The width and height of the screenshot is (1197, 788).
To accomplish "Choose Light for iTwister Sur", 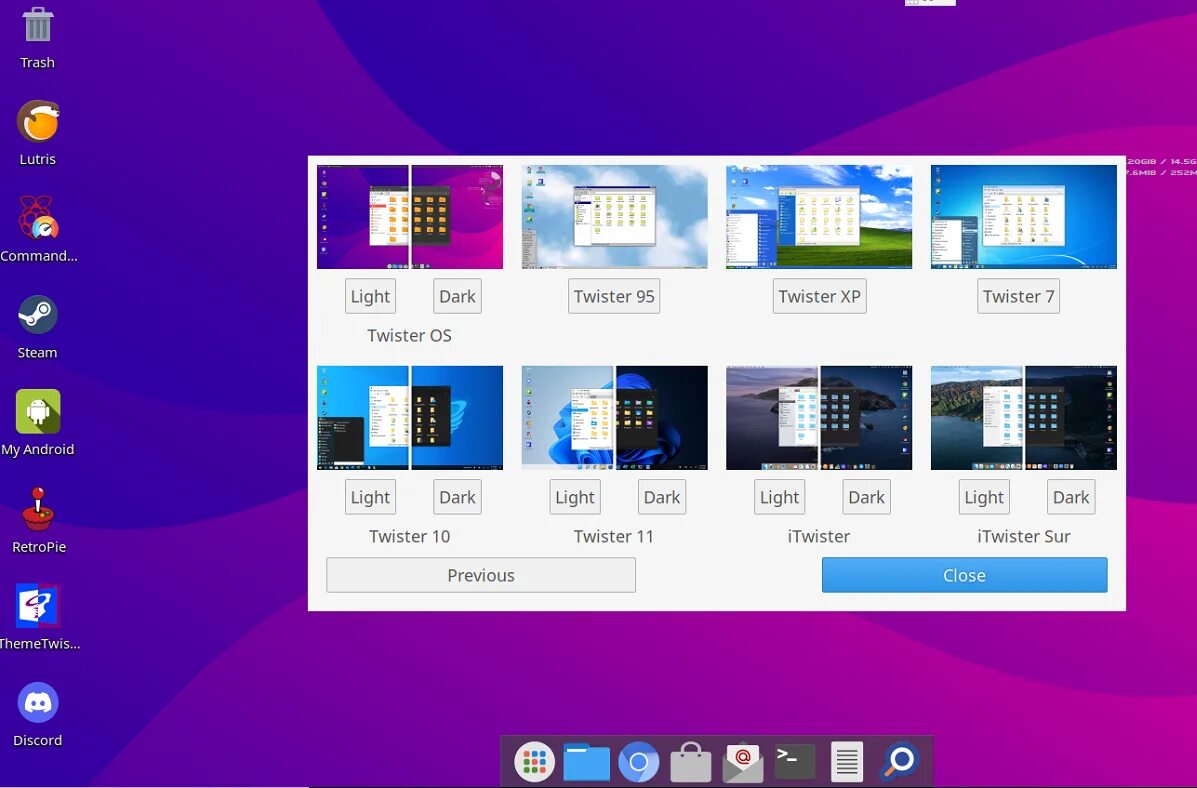I will [x=984, y=497].
